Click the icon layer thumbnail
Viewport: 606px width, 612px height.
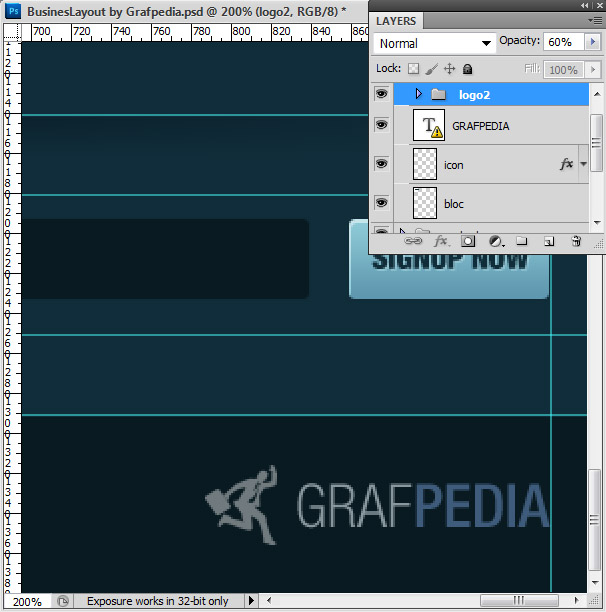pyautogui.click(x=425, y=164)
